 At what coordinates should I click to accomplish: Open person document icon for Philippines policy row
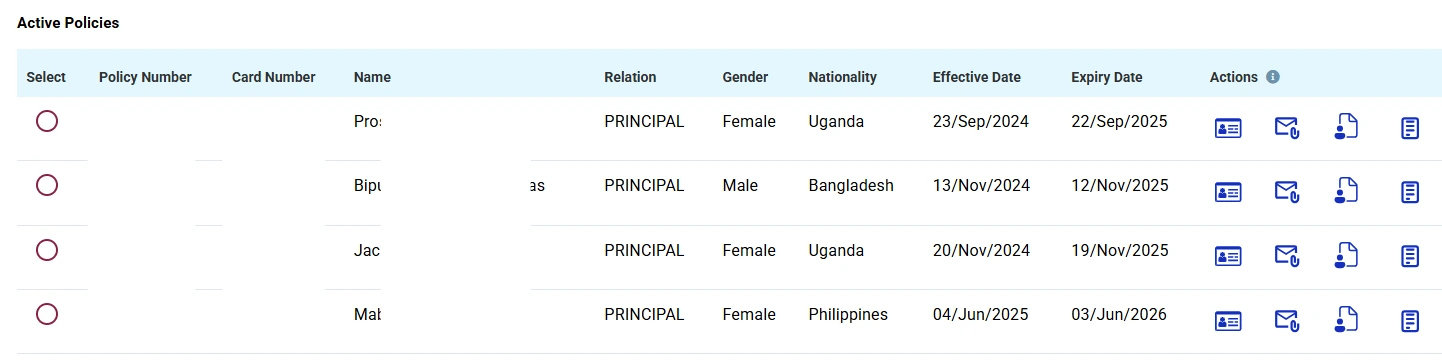coord(1346,319)
